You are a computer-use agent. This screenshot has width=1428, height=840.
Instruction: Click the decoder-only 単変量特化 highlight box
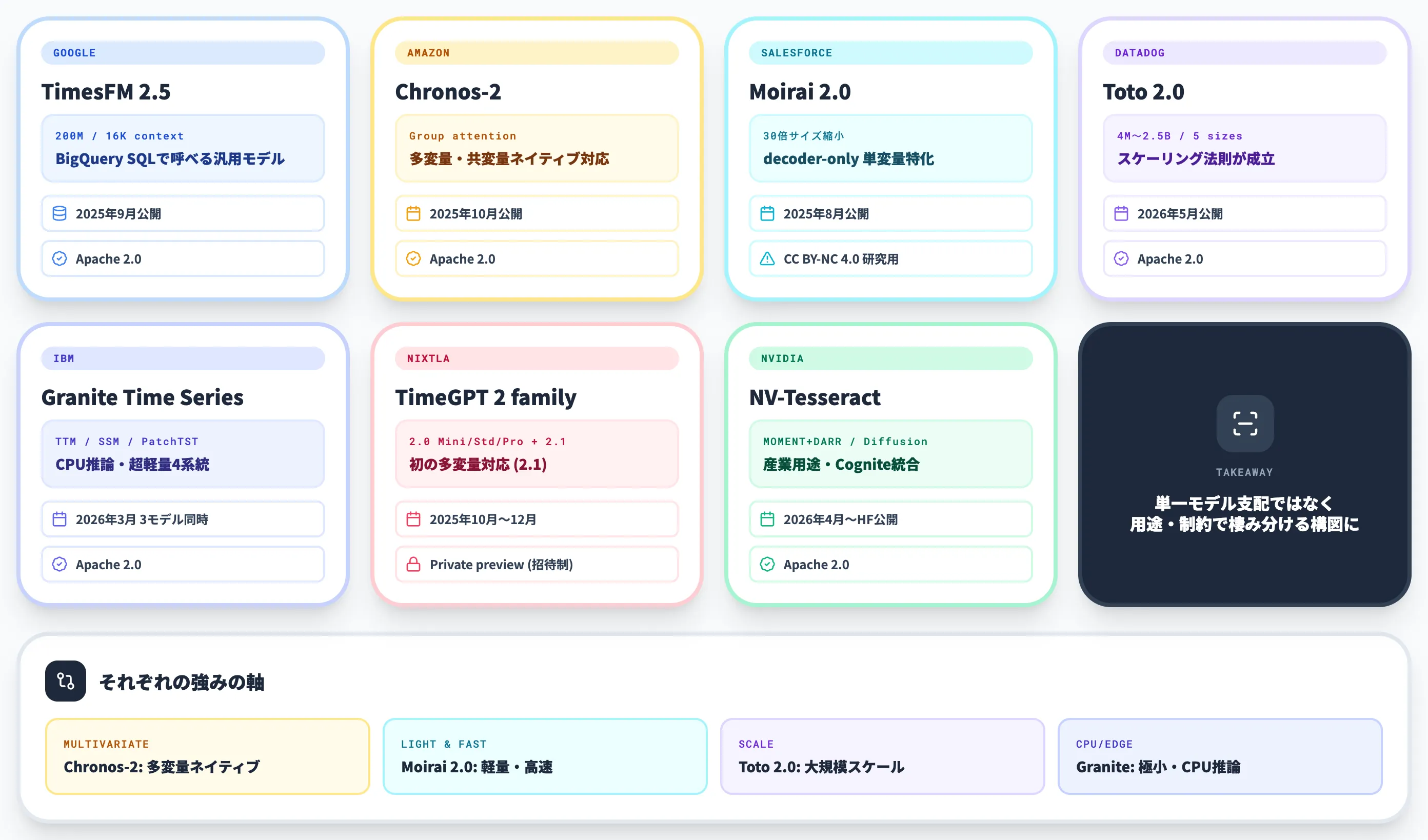(891, 148)
